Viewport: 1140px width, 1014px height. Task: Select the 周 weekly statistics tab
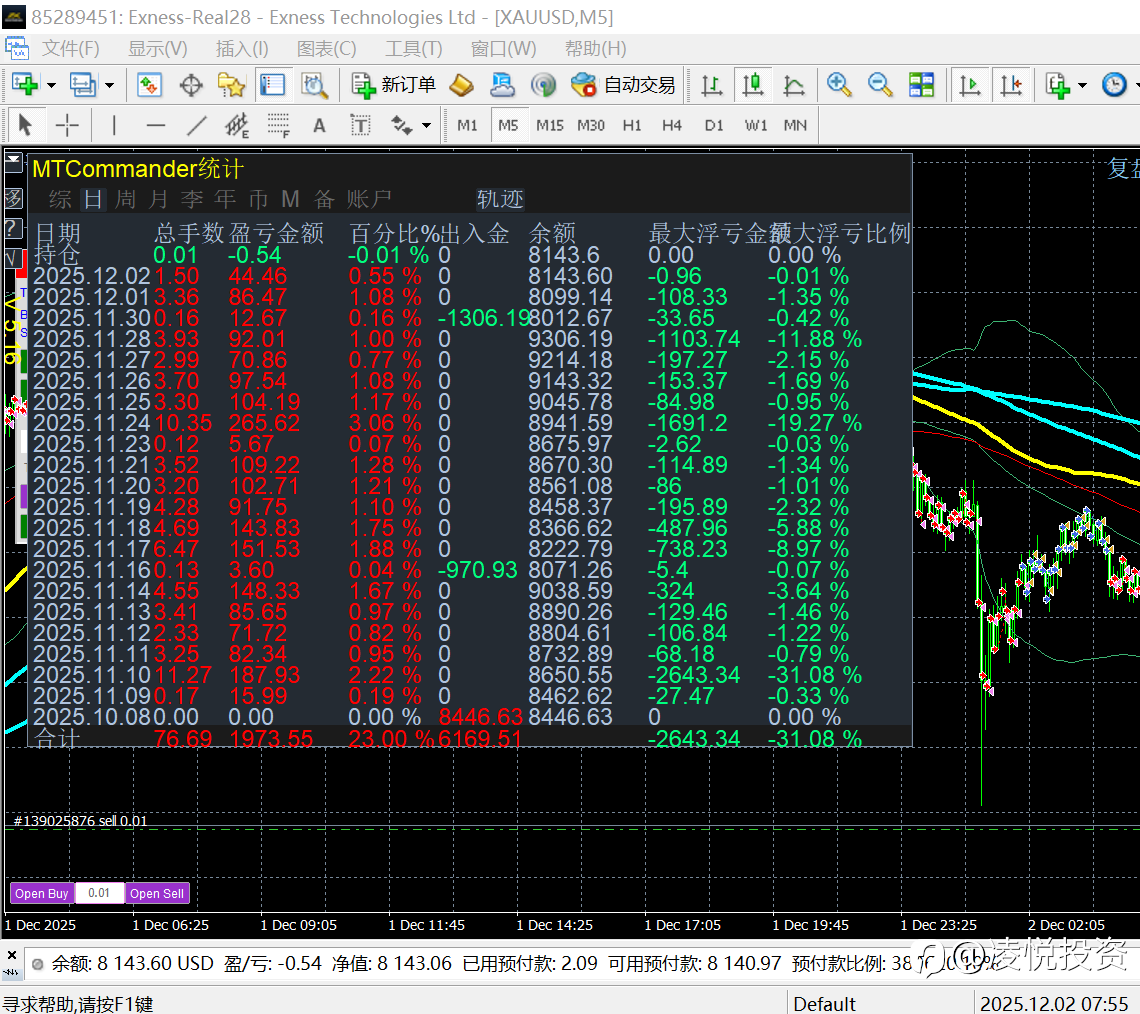pos(125,199)
